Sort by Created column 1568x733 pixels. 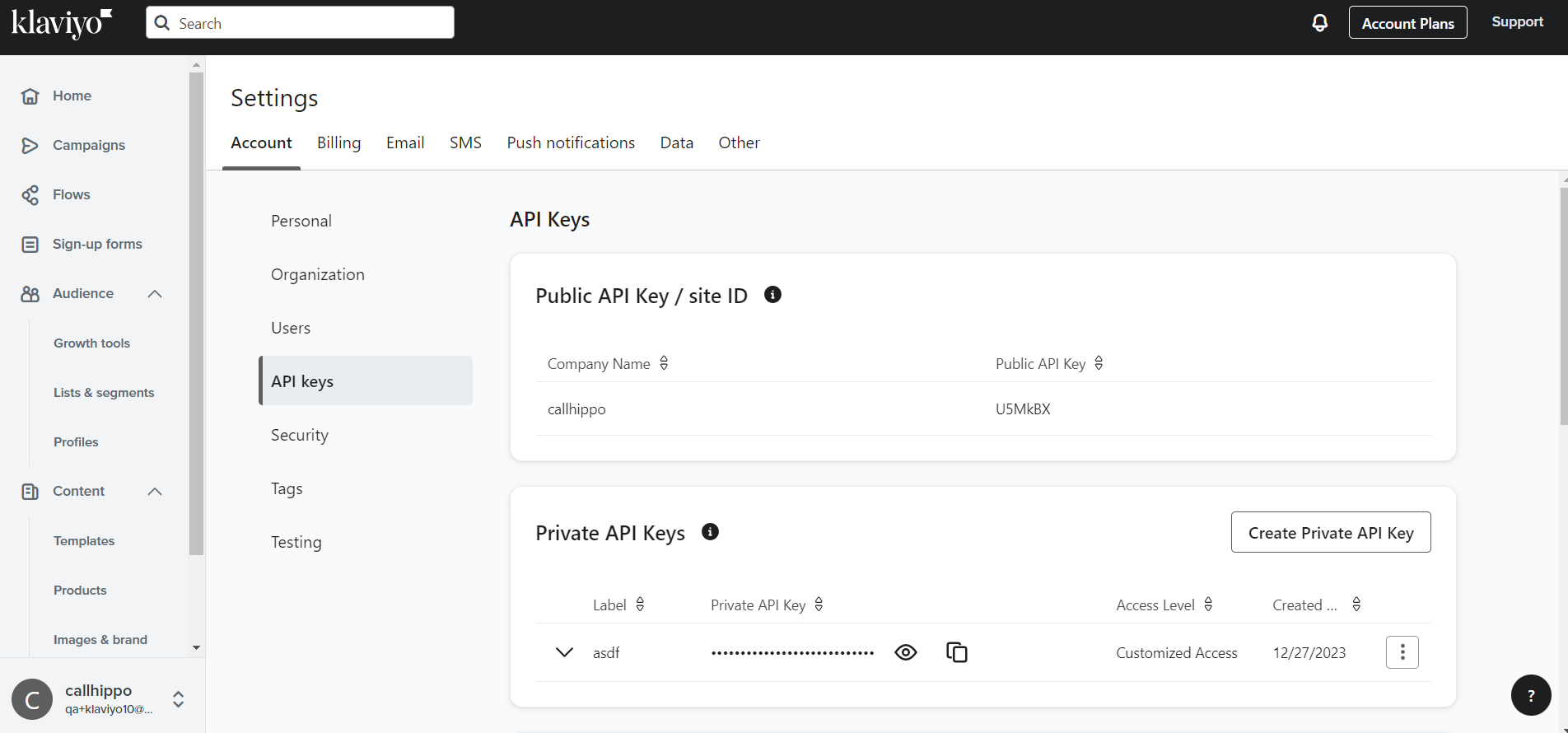[x=1356, y=605]
